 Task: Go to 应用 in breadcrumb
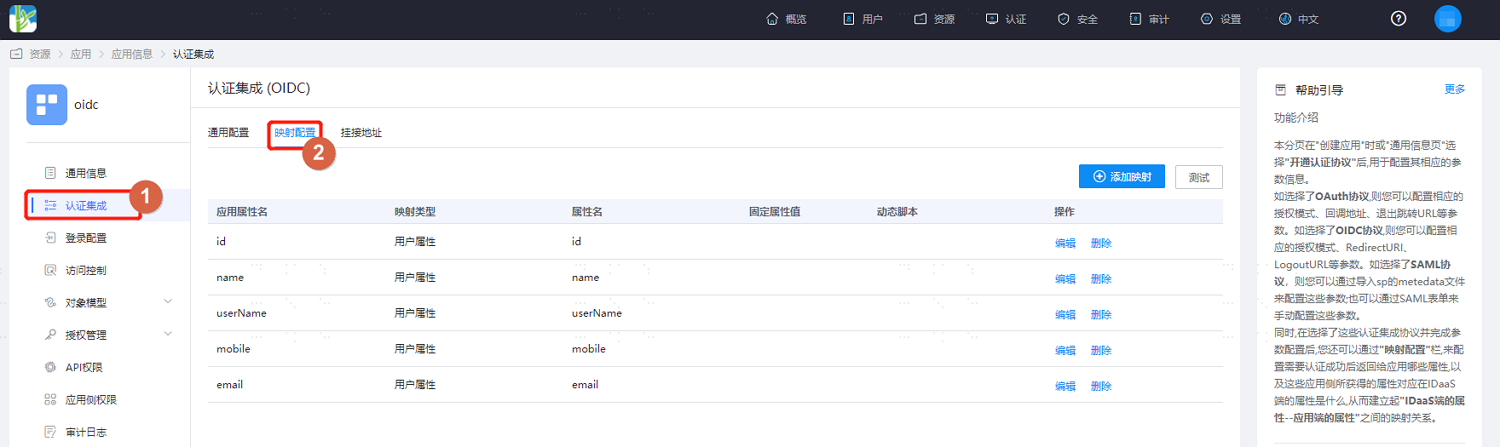[81, 54]
